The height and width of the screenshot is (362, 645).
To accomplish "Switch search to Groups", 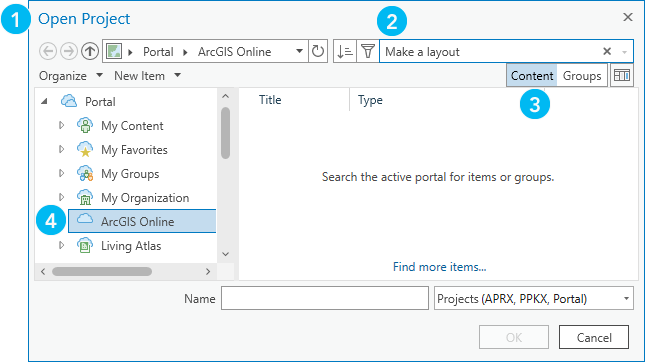I will click(x=582, y=76).
